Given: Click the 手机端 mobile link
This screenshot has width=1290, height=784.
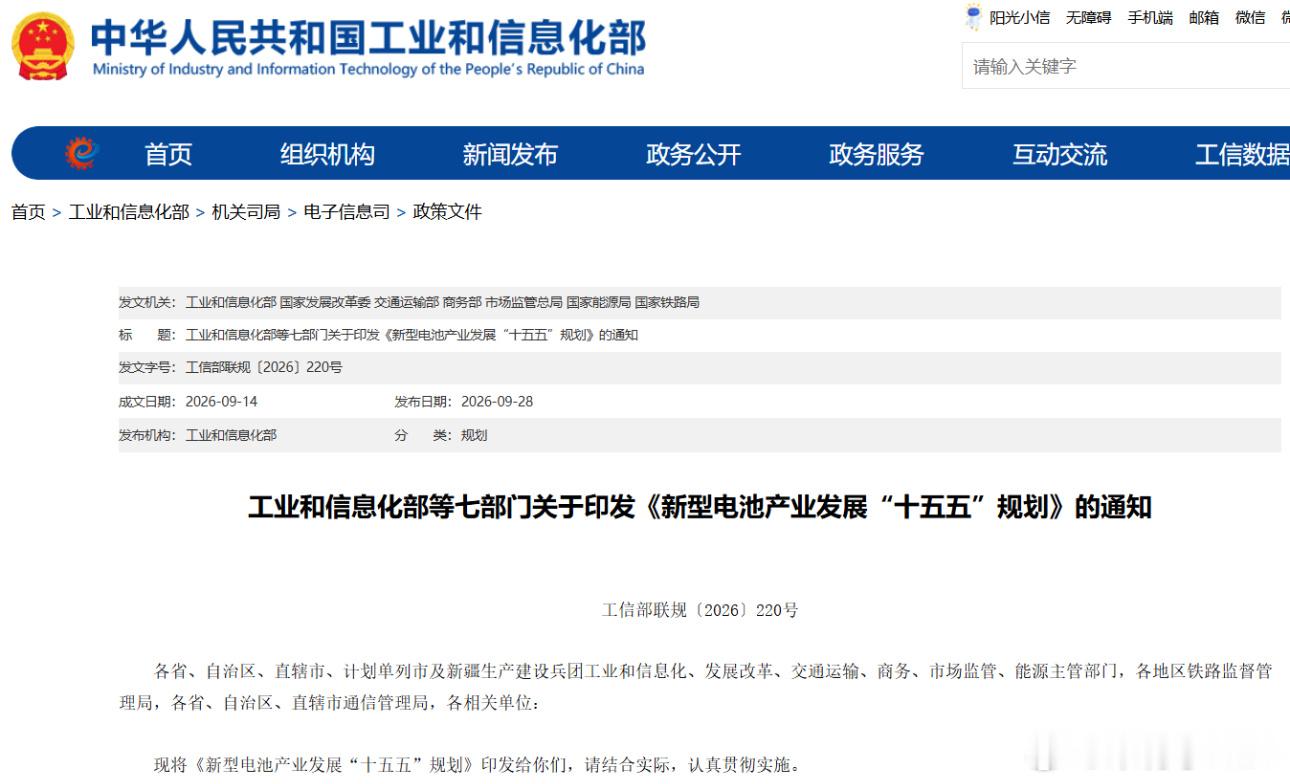Looking at the screenshot, I should coord(1150,17).
